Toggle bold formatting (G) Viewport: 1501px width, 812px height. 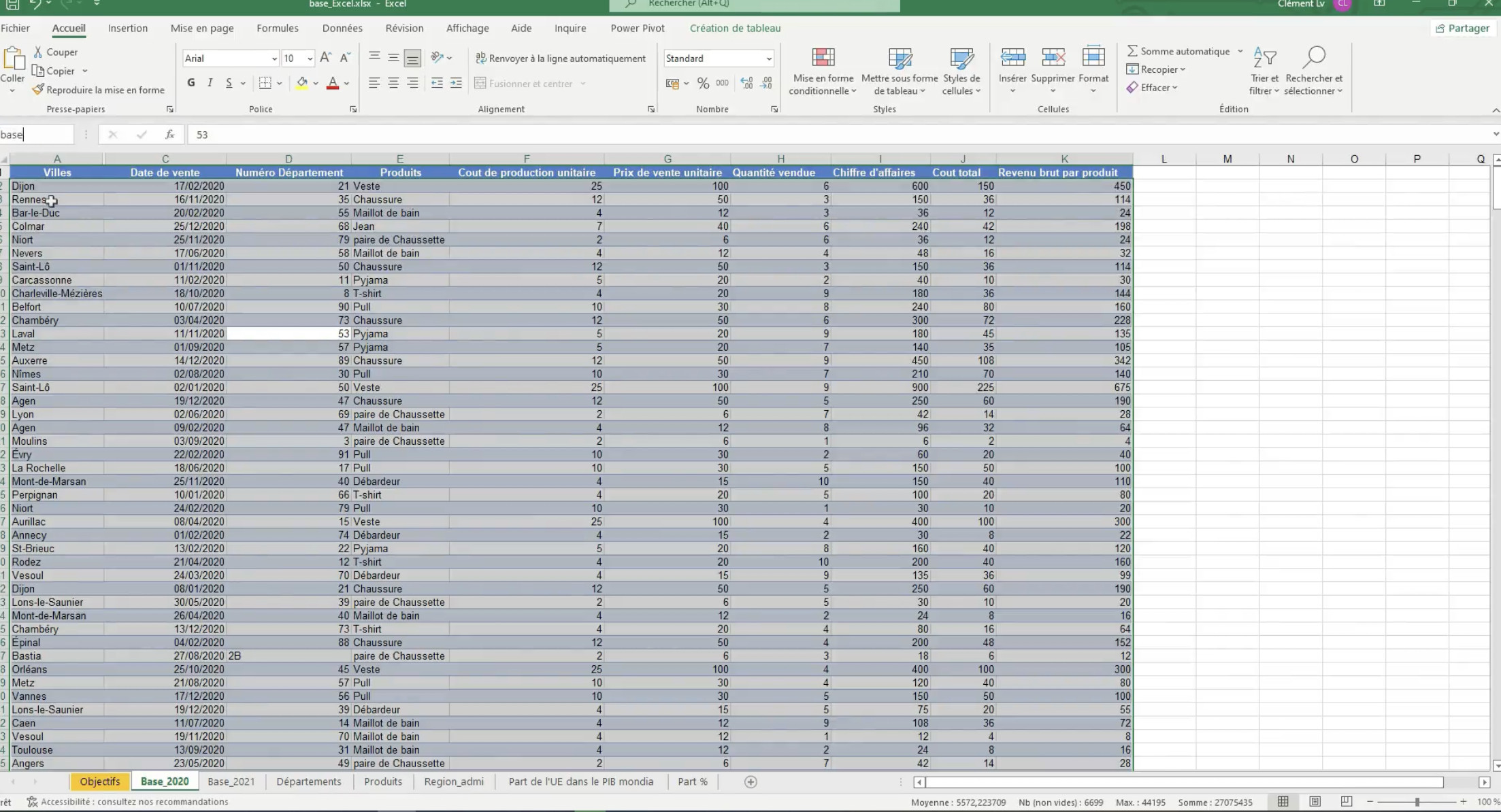pos(191,83)
